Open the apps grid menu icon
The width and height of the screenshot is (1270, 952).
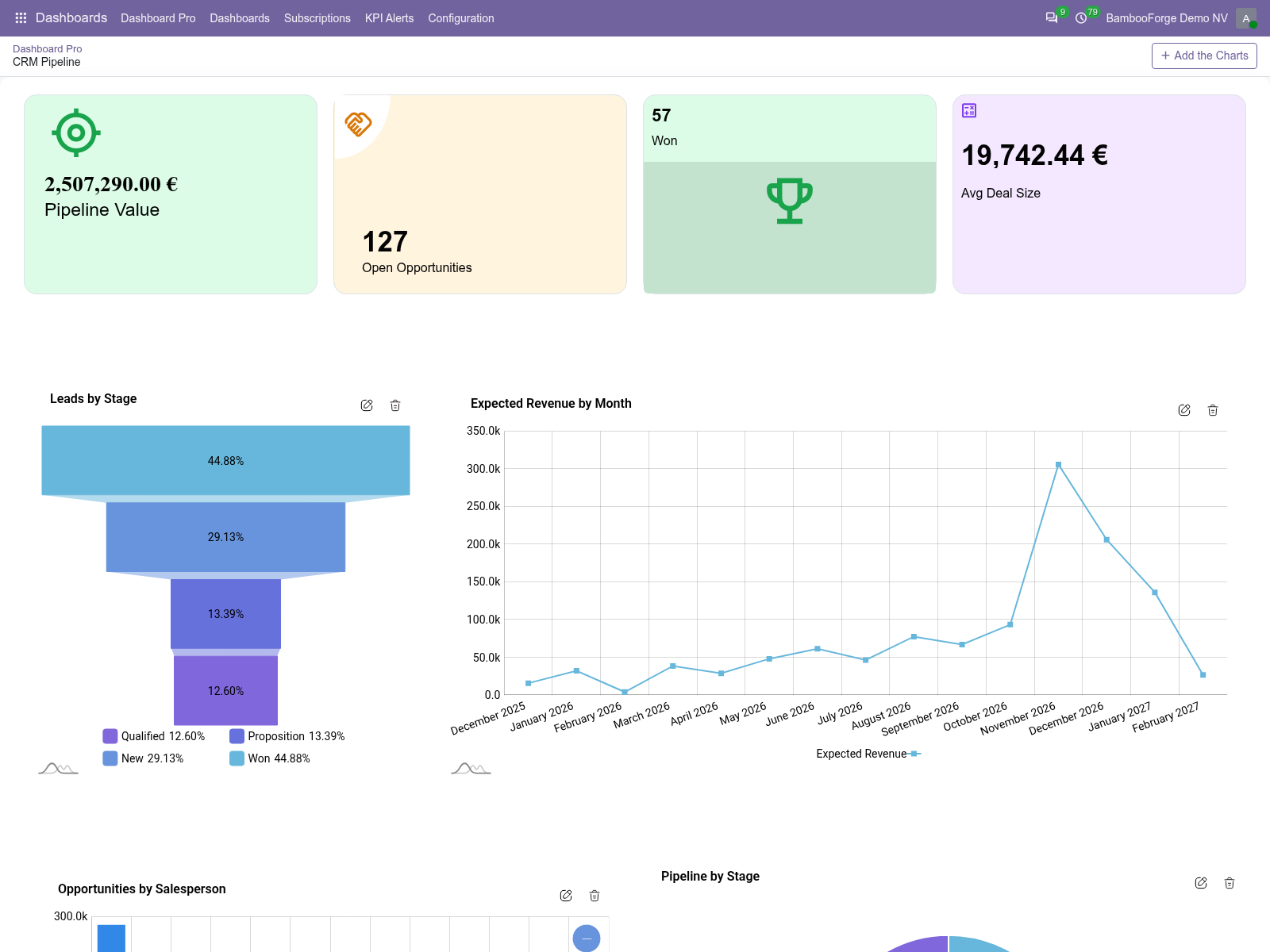pos(21,17)
